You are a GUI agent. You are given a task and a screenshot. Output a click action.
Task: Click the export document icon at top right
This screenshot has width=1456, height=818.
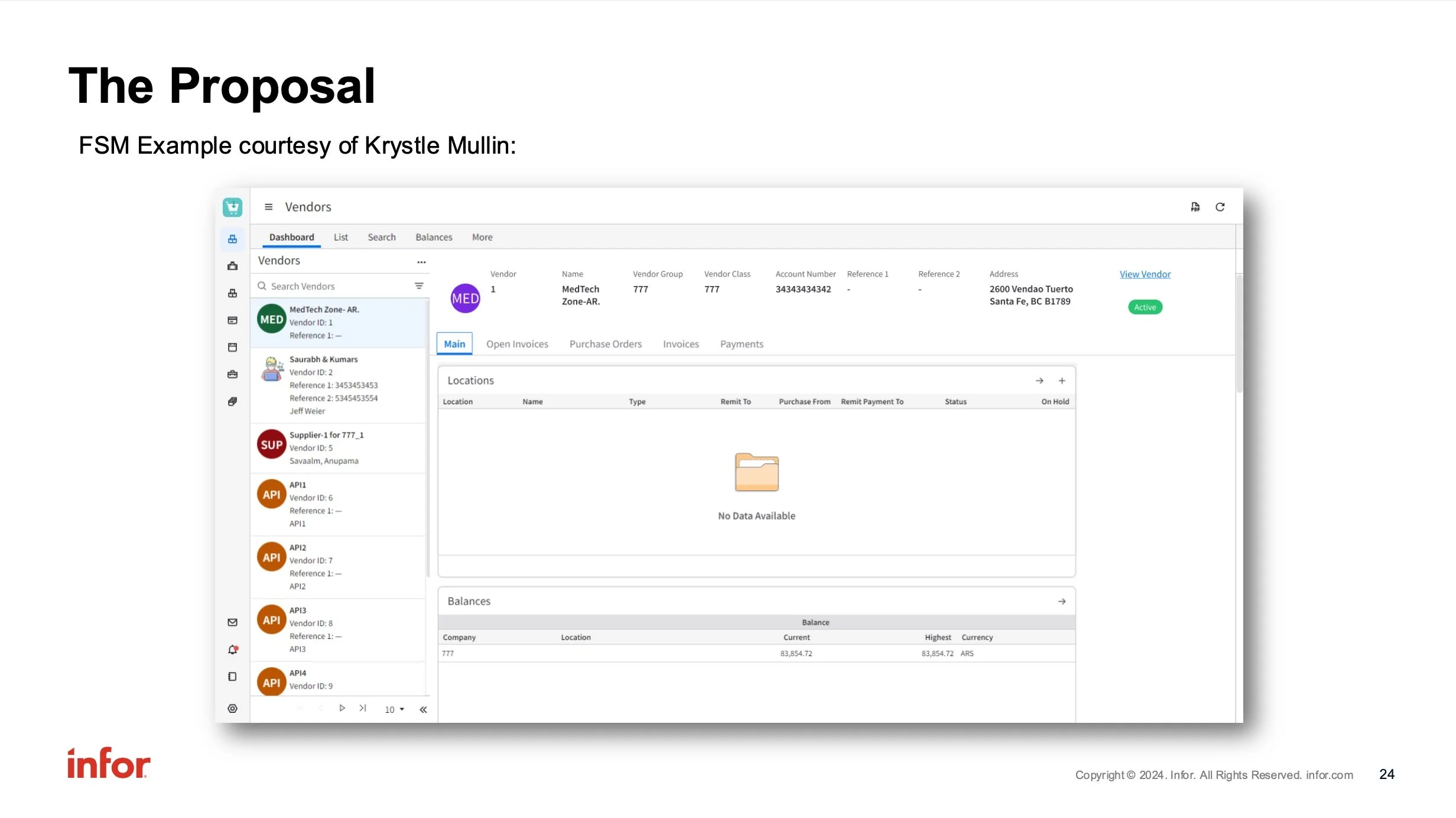1195,207
